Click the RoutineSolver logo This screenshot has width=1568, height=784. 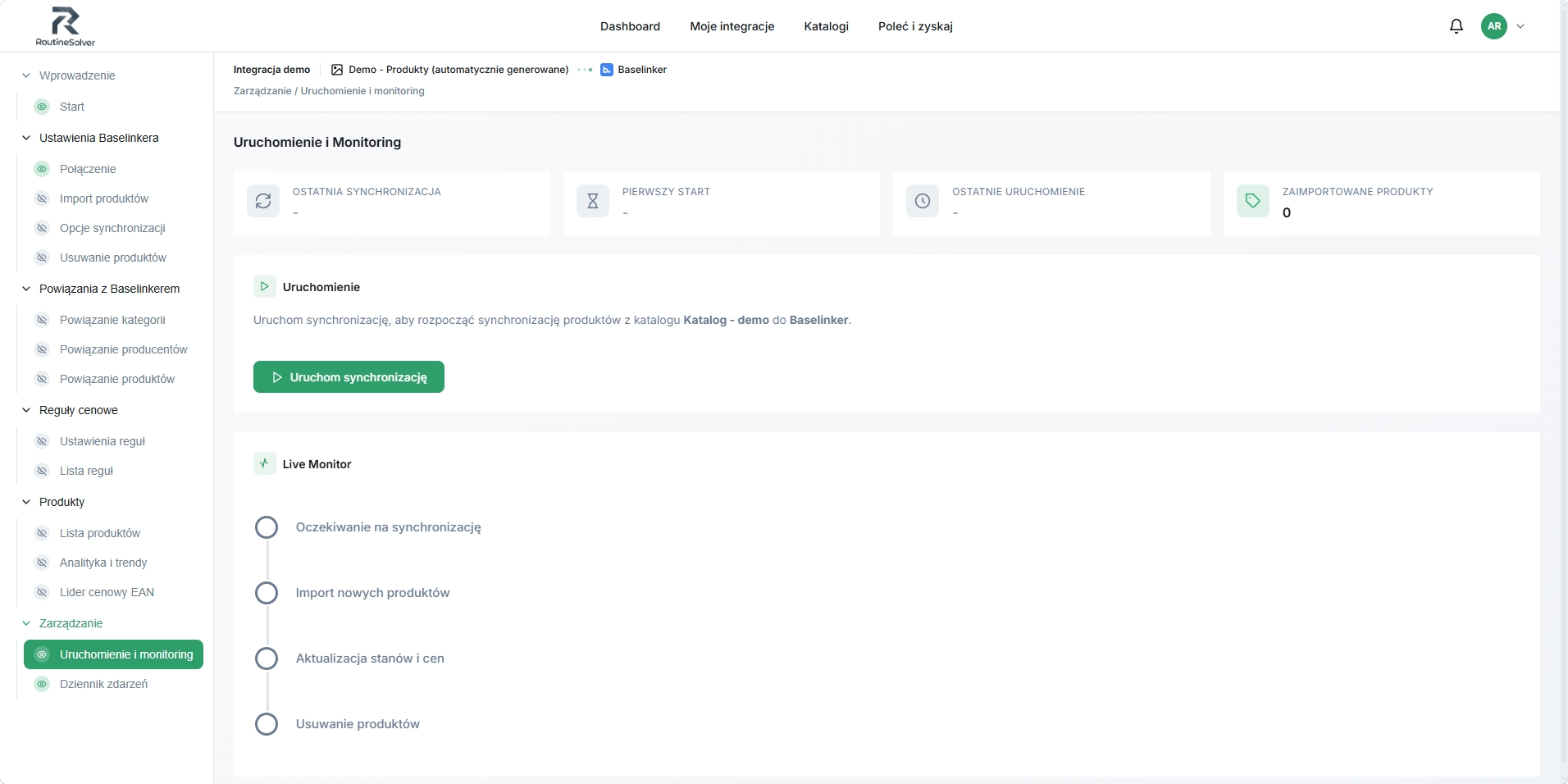coord(66,26)
